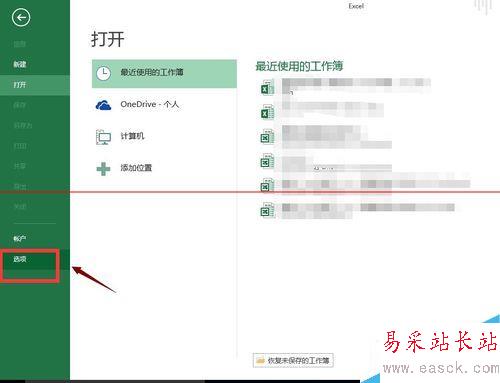Go back using the circled arrow icon
The height and width of the screenshot is (383, 500).
coord(21,17)
